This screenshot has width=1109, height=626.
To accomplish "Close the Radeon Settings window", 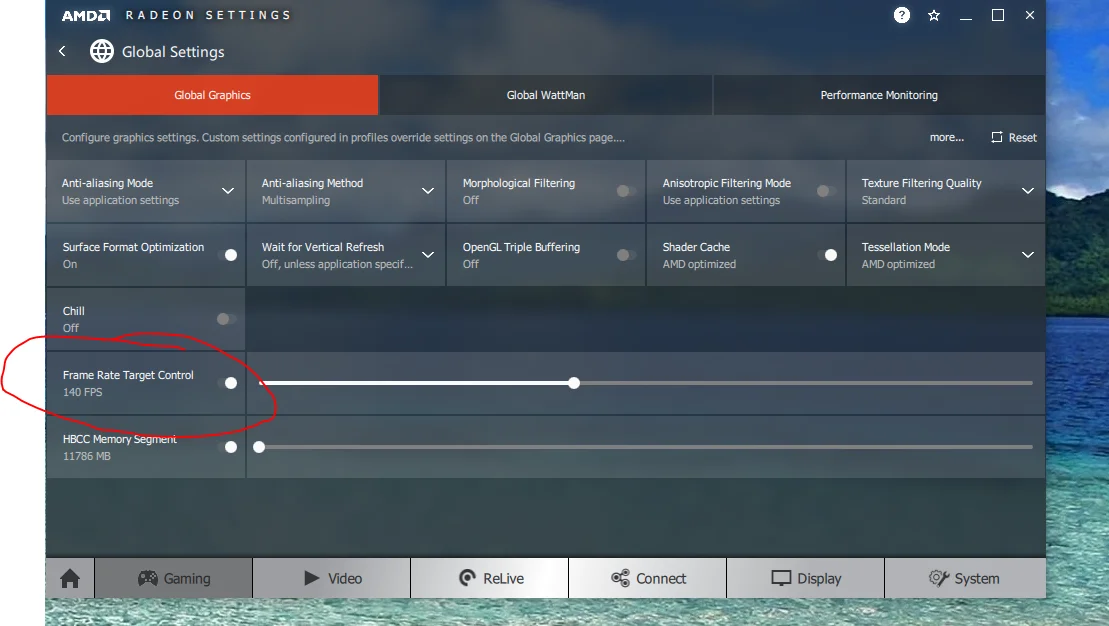I will coord(1030,15).
